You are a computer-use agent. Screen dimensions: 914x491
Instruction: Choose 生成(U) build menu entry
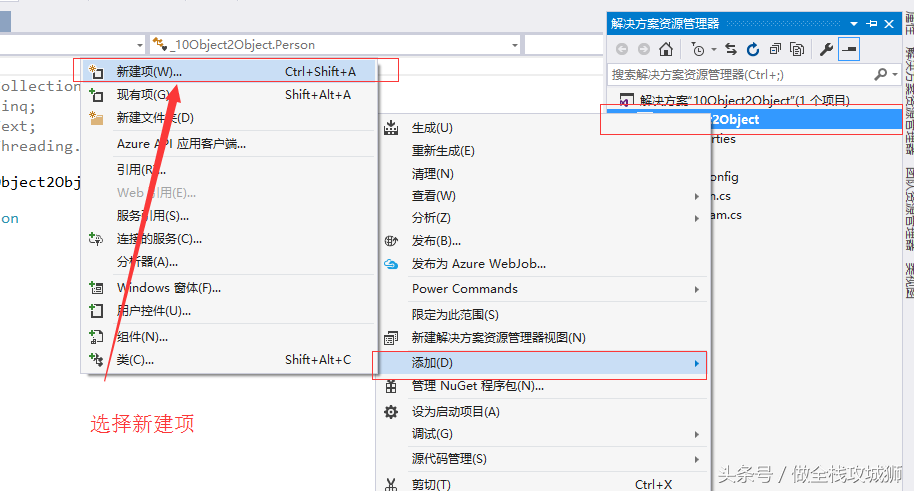pos(542,128)
